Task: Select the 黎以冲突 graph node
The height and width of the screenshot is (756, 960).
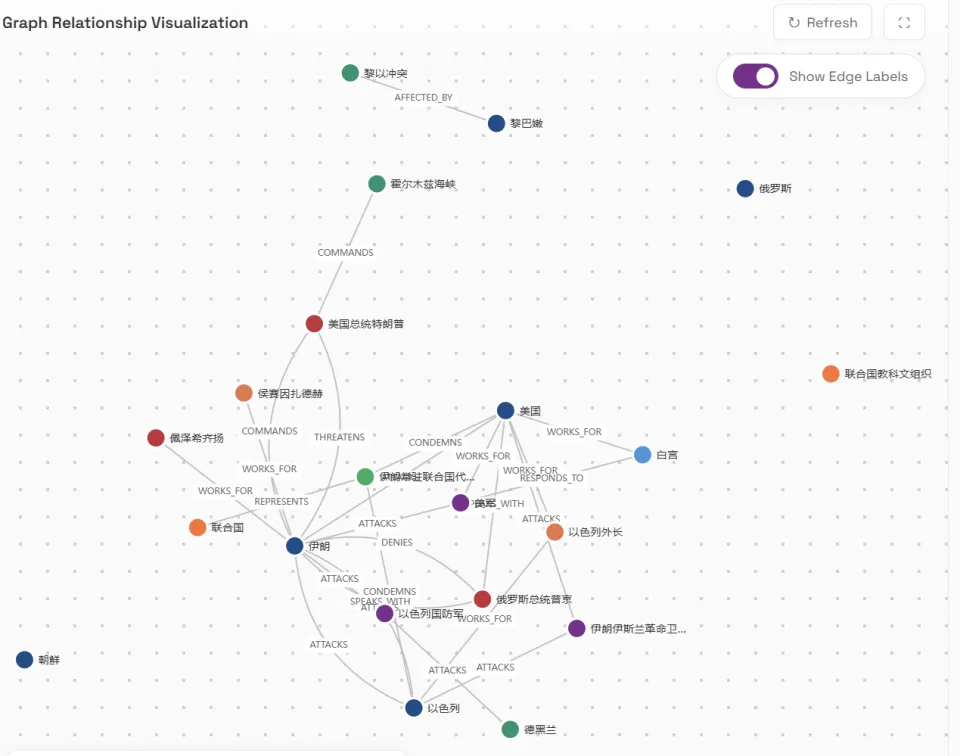Action: pos(350,73)
